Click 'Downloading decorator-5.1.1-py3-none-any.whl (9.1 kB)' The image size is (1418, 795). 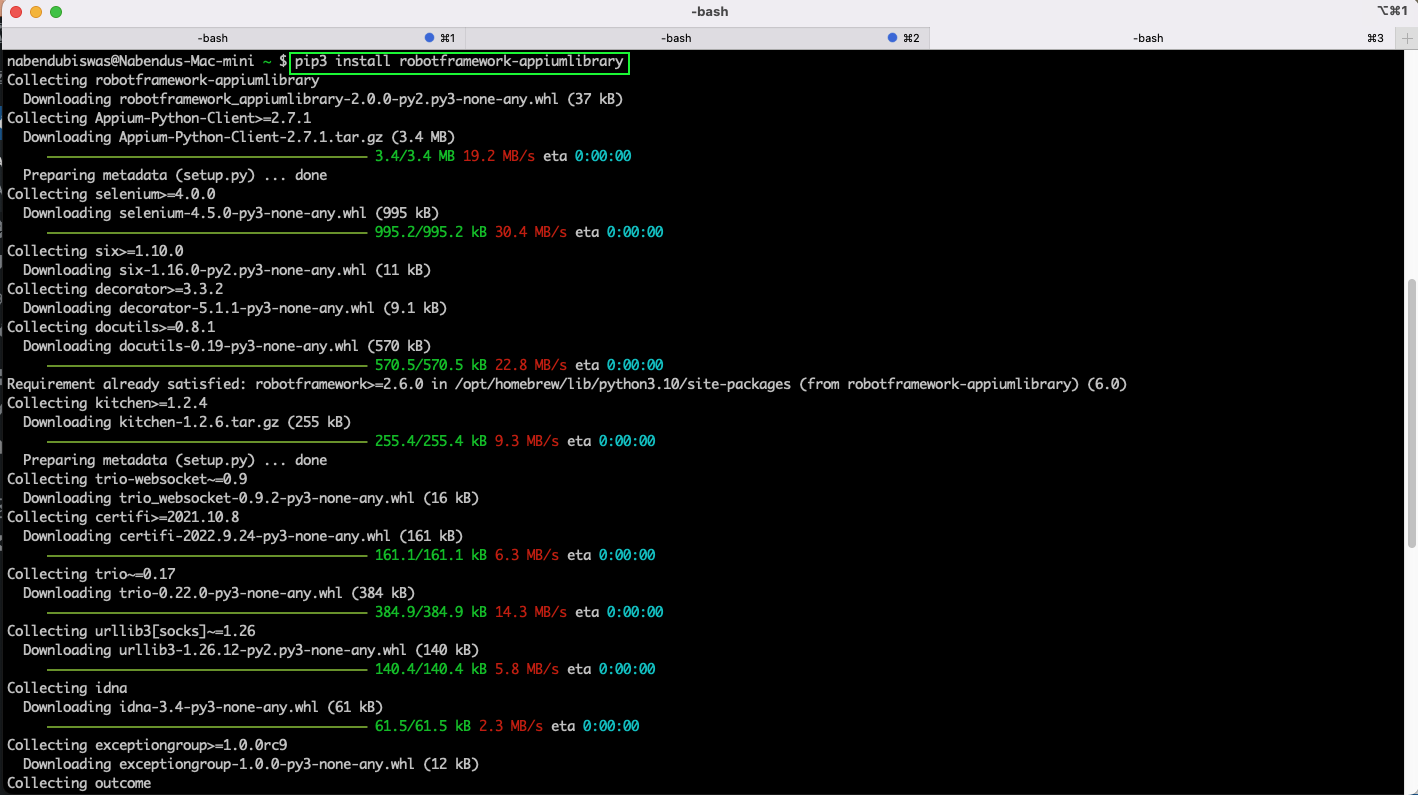click(x=235, y=308)
